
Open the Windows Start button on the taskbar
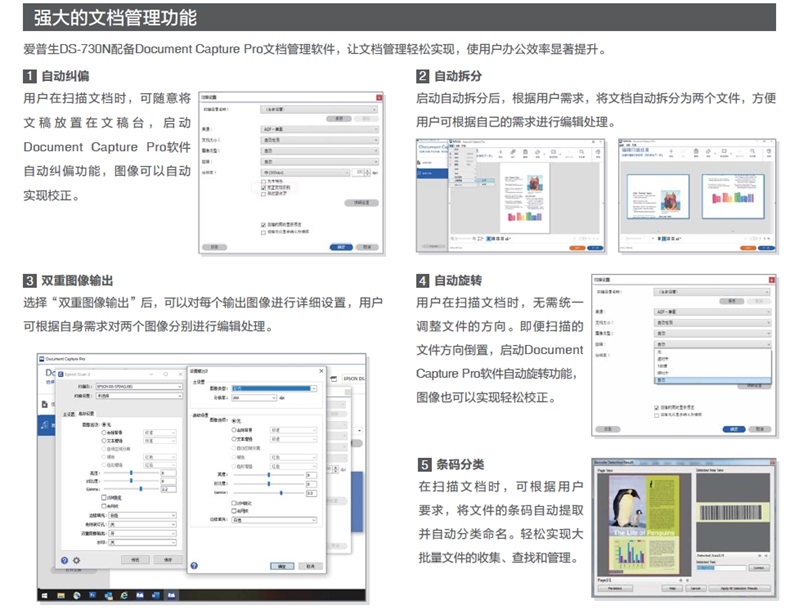pyautogui.click(x=44, y=595)
